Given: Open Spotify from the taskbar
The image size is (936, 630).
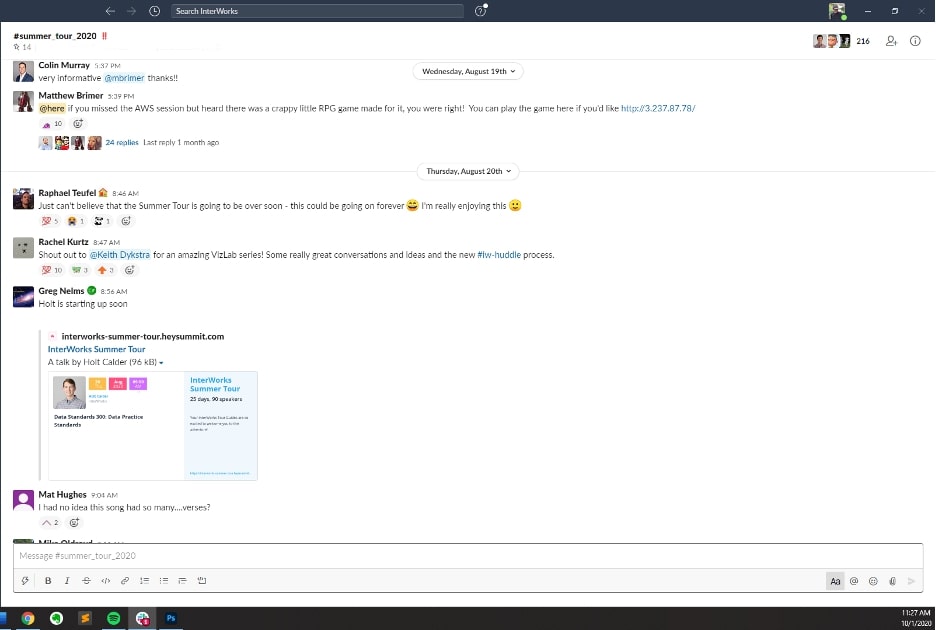Looking at the screenshot, I should point(113,619).
